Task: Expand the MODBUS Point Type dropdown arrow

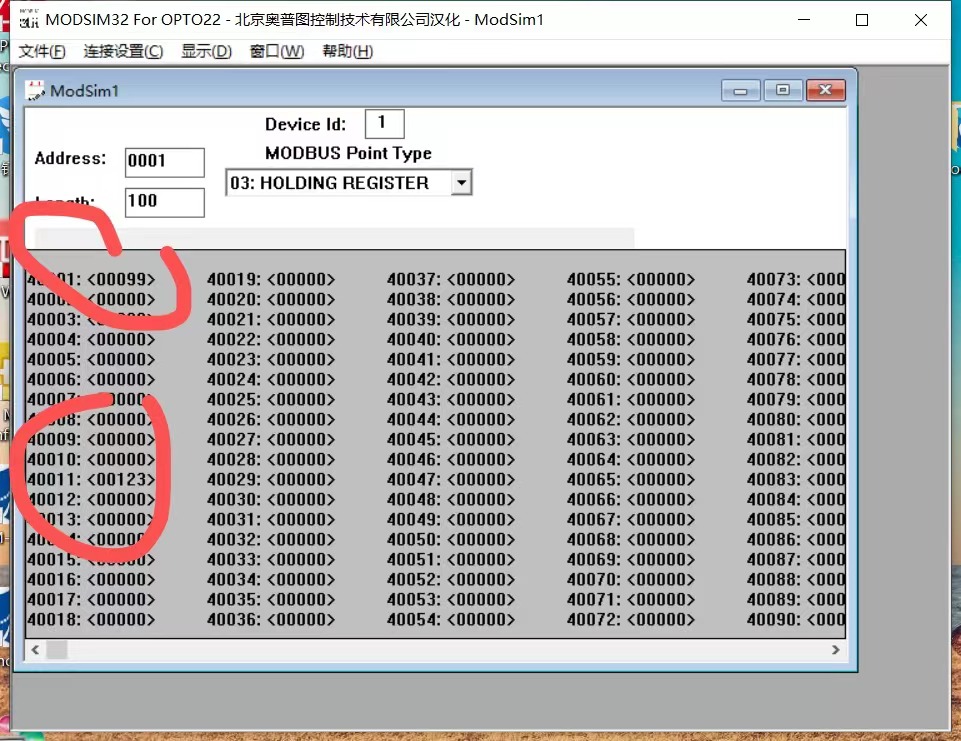Action: (461, 182)
